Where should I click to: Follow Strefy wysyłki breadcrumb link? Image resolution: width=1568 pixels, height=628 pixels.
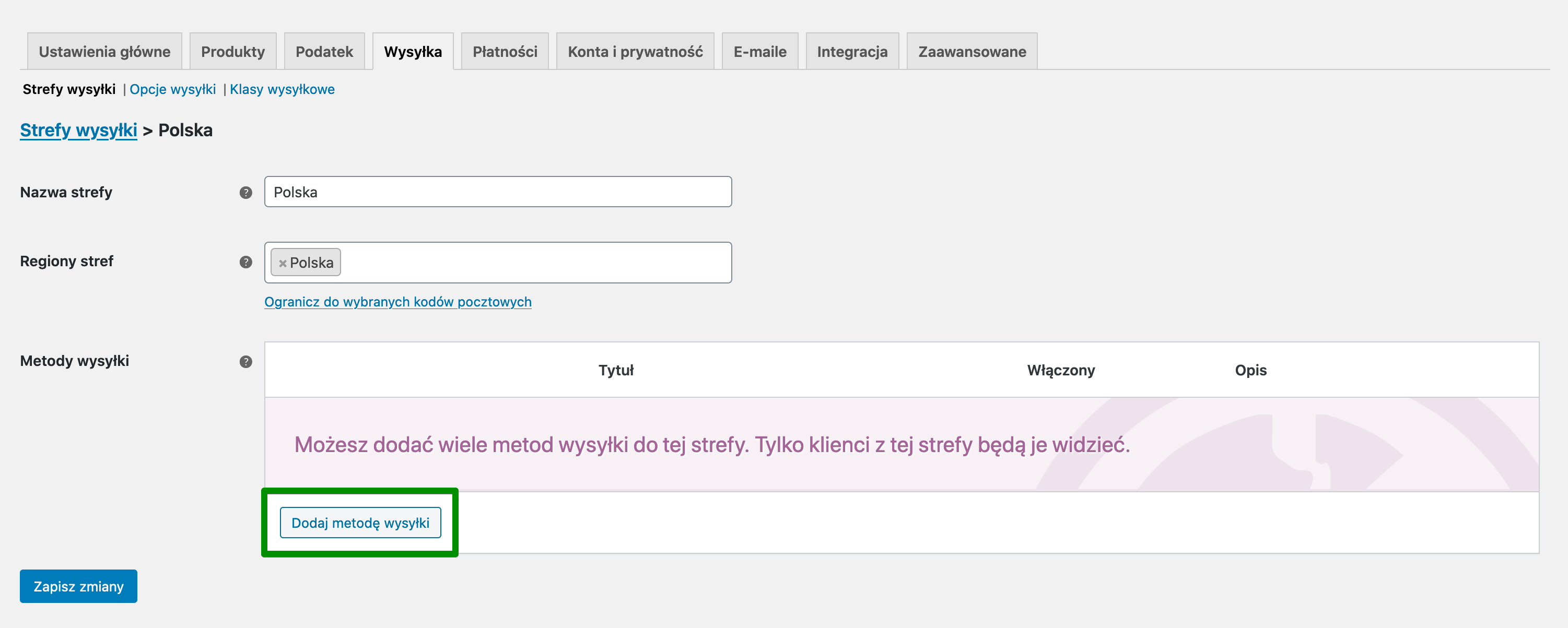[x=78, y=130]
